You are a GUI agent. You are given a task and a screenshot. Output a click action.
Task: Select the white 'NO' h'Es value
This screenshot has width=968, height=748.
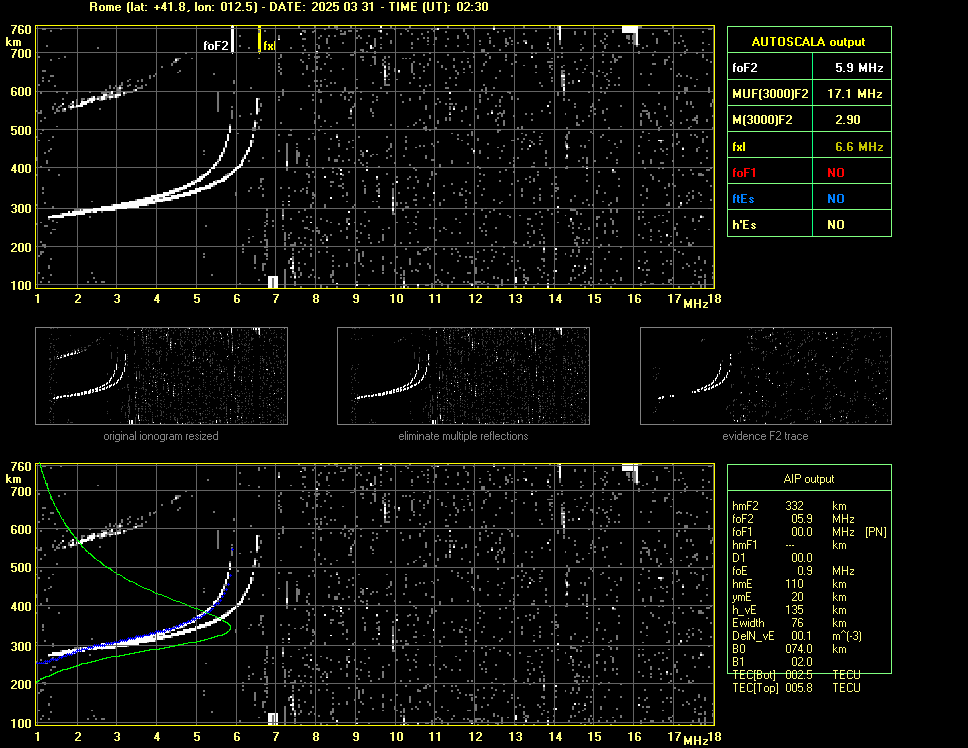(x=836, y=225)
